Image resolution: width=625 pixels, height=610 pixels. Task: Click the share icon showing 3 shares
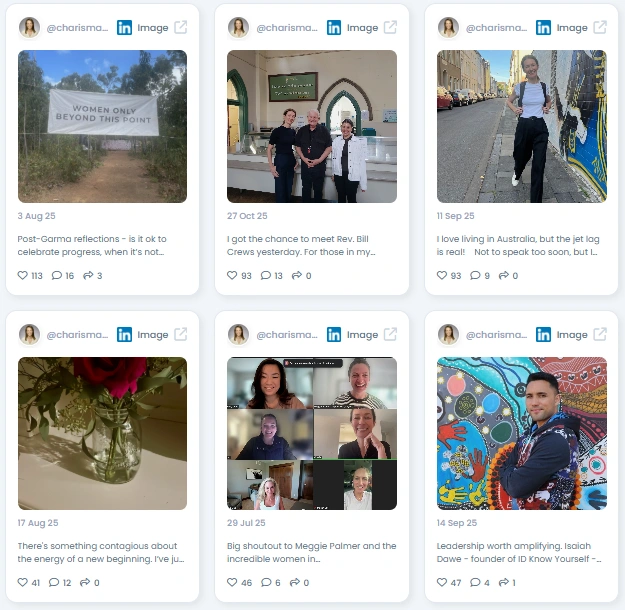(x=88, y=275)
